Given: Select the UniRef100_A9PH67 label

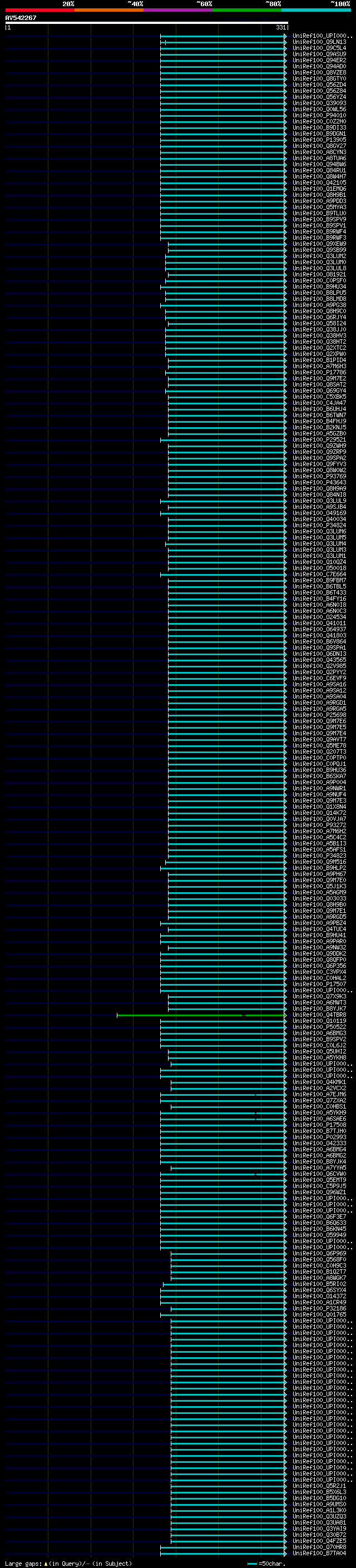Looking at the screenshot, I should [x=319, y=874].
